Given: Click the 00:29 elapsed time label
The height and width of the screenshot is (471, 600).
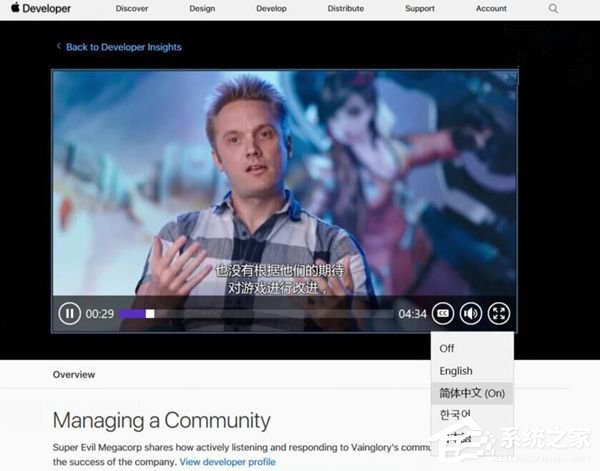Looking at the screenshot, I should pyautogui.click(x=99, y=314).
